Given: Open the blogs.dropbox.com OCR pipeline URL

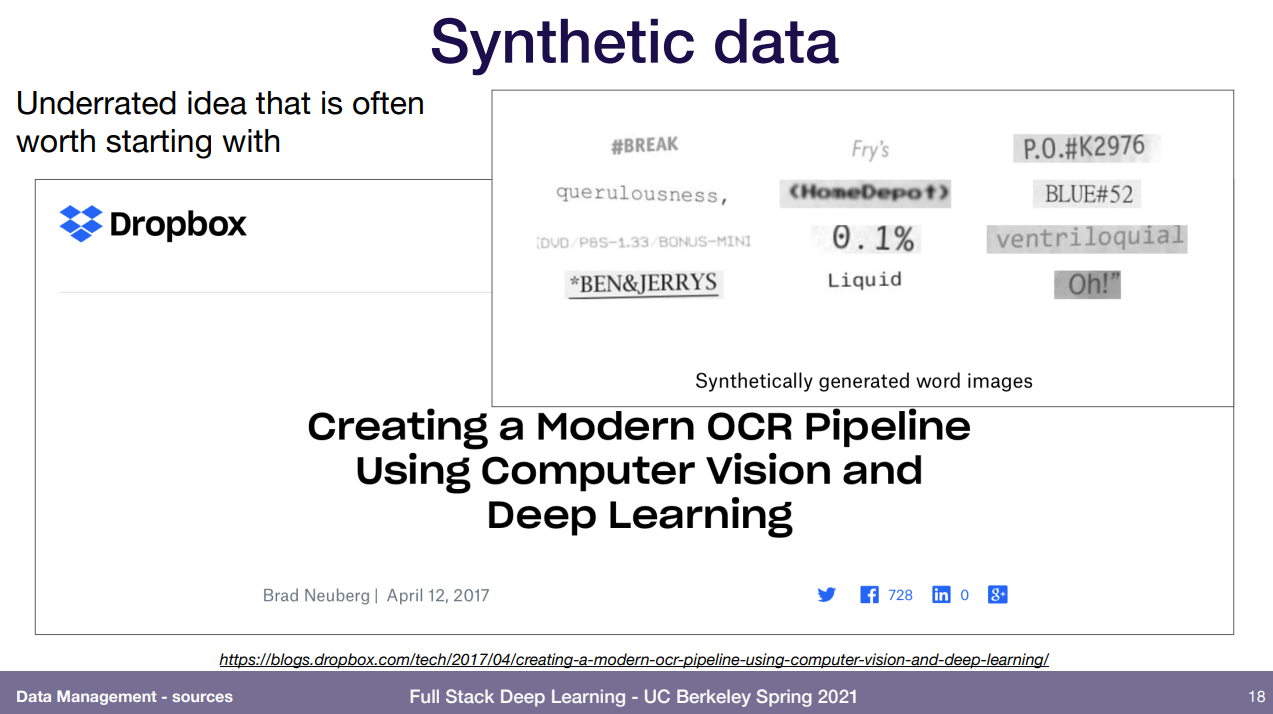Looking at the screenshot, I should tap(634, 659).
